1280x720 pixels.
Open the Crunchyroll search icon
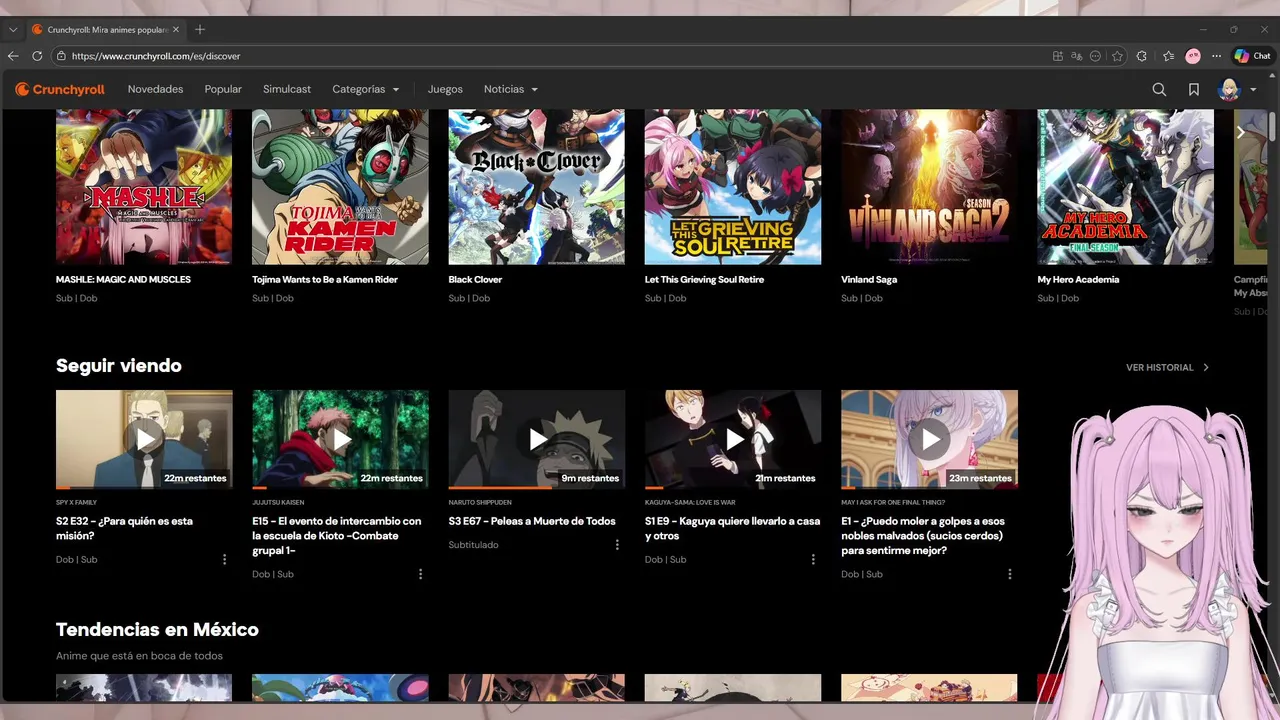[1159, 89]
